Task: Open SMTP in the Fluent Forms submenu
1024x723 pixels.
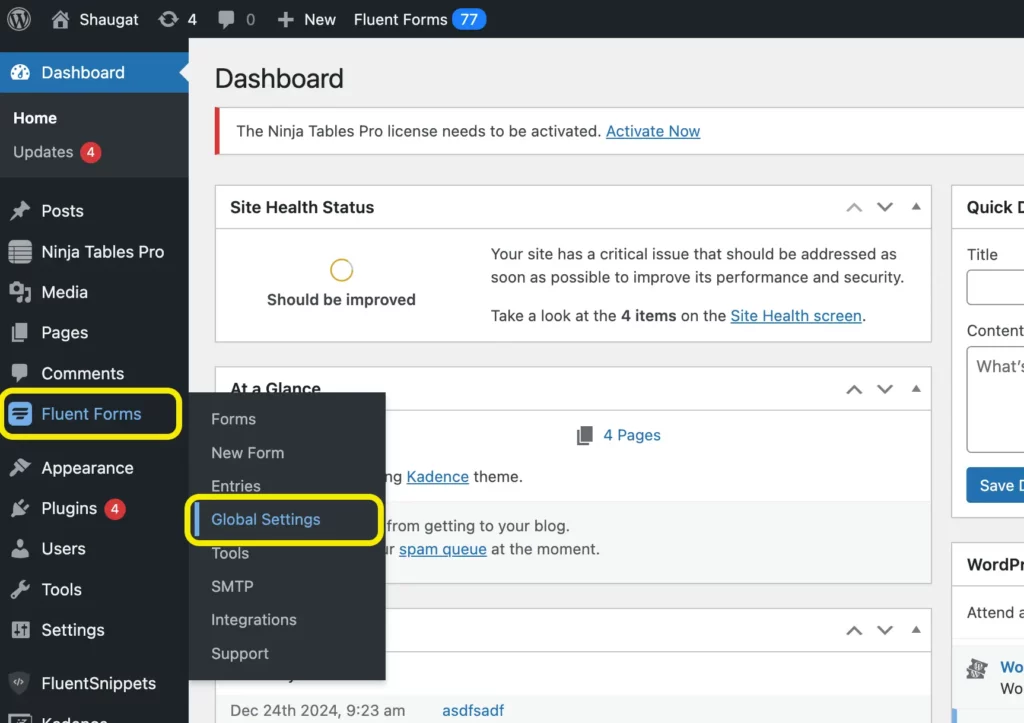Action: [232, 586]
